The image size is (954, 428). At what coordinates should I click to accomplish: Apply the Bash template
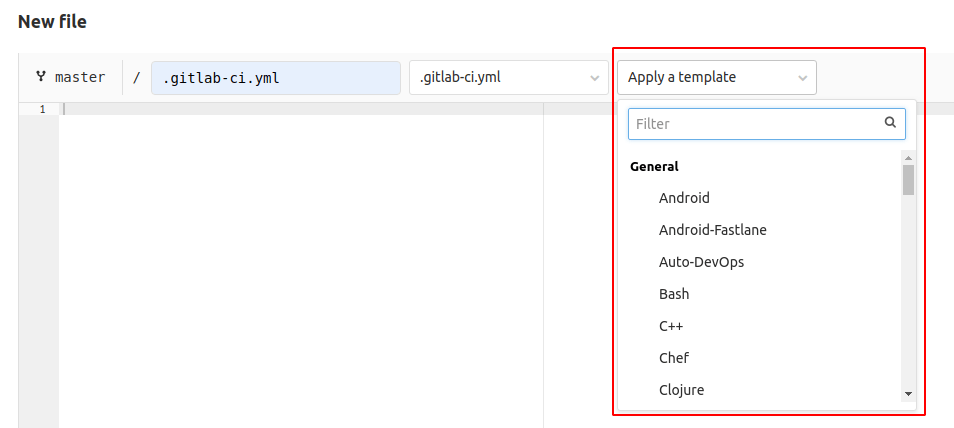coord(674,294)
